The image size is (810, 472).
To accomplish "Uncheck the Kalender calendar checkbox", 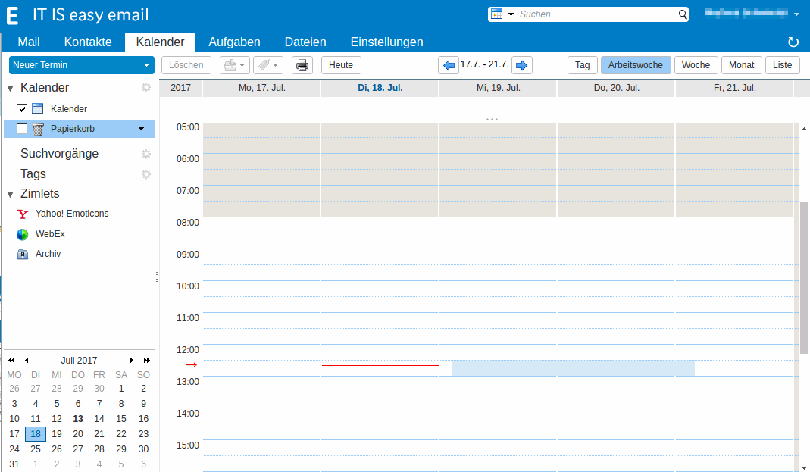I will [x=22, y=108].
